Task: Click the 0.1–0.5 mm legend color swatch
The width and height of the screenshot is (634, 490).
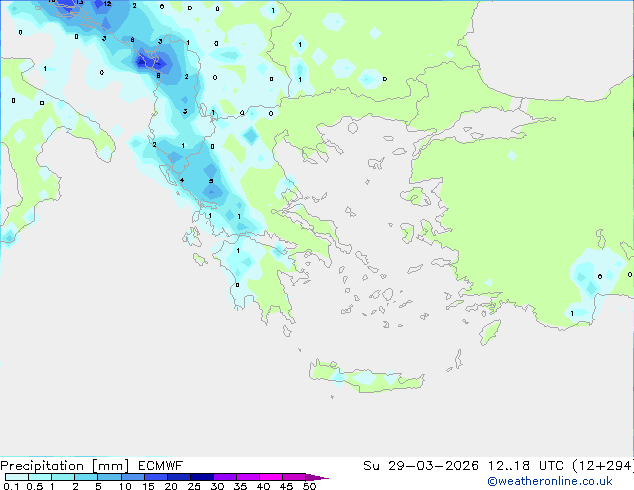Action: tap(17, 477)
